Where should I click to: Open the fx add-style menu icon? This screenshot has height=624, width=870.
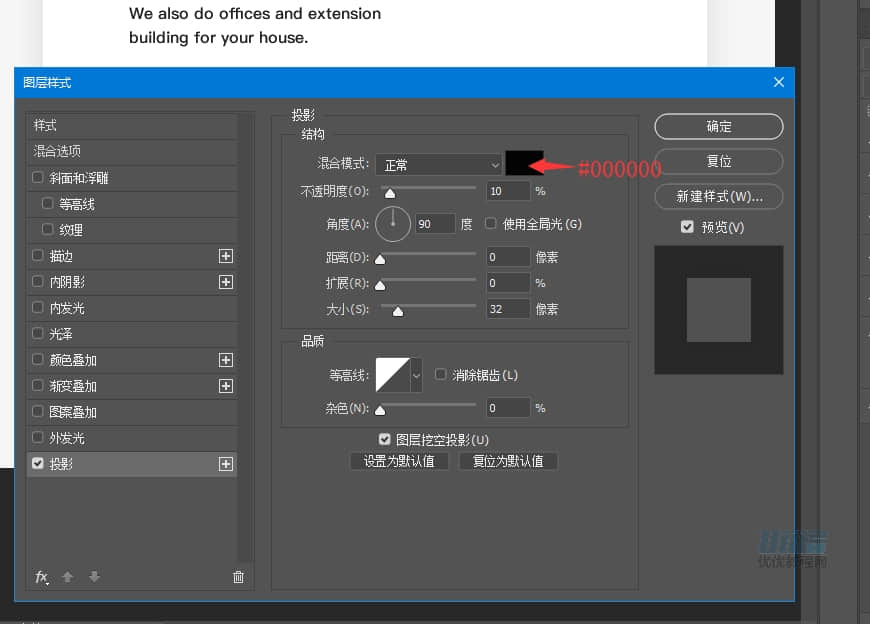point(42,577)
